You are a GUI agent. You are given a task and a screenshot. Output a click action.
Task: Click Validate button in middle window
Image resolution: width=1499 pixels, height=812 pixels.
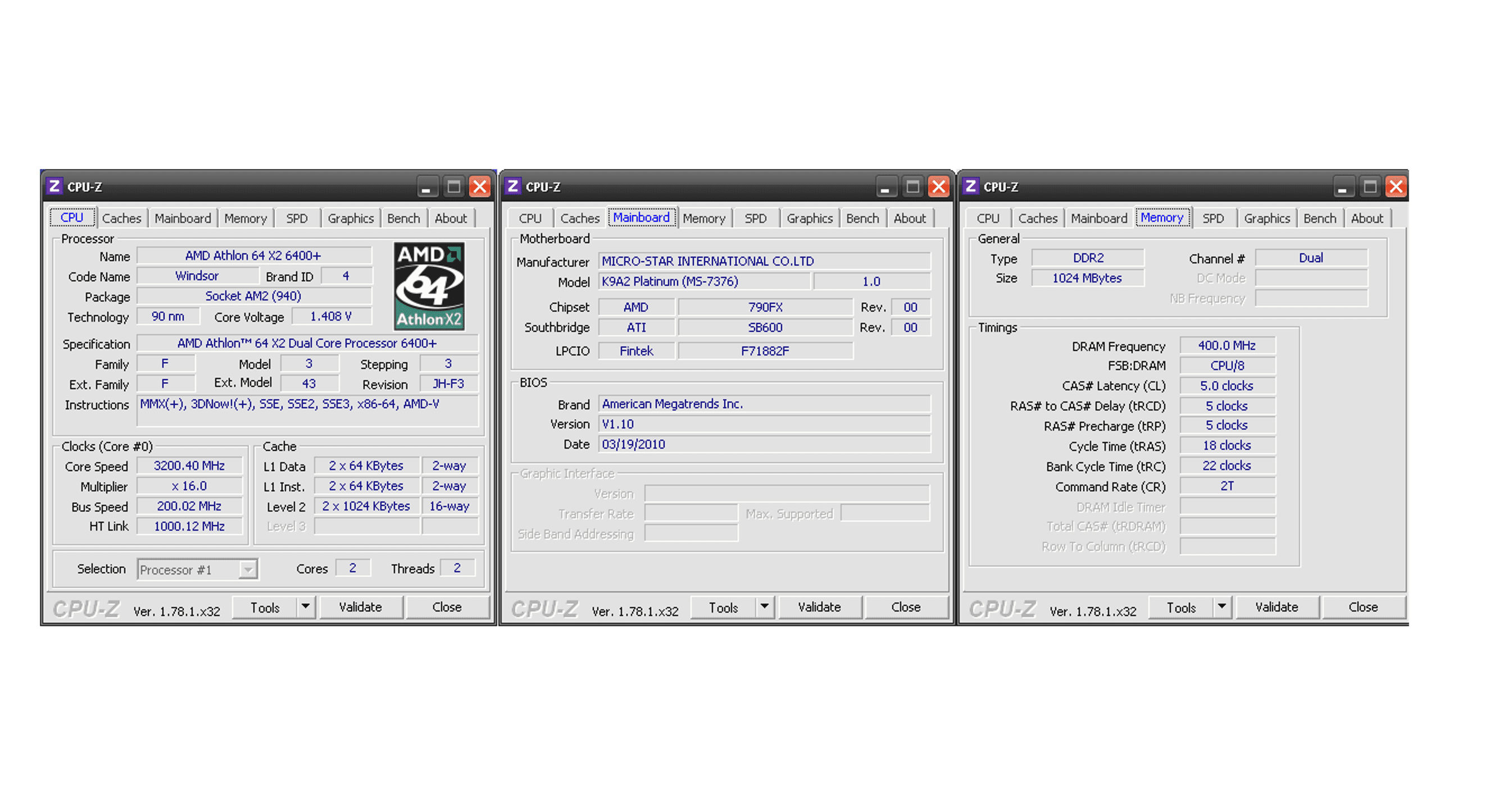tap(819, 606)
